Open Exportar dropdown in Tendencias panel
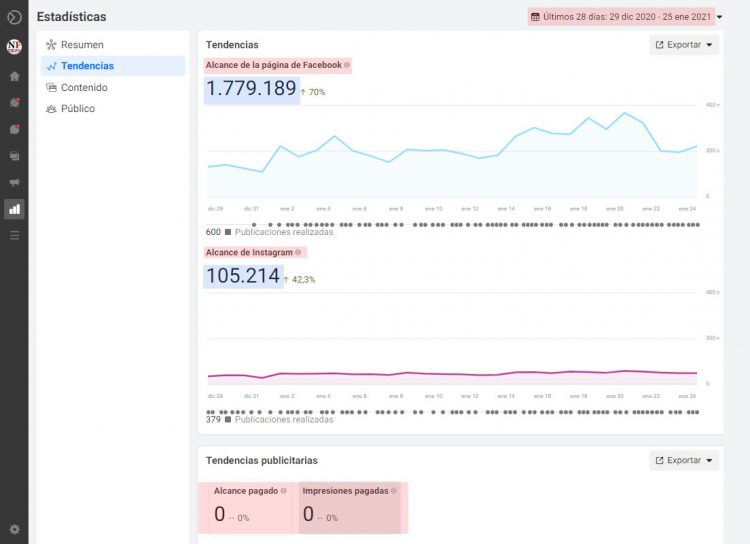750x544 pixels. (684, 45)
